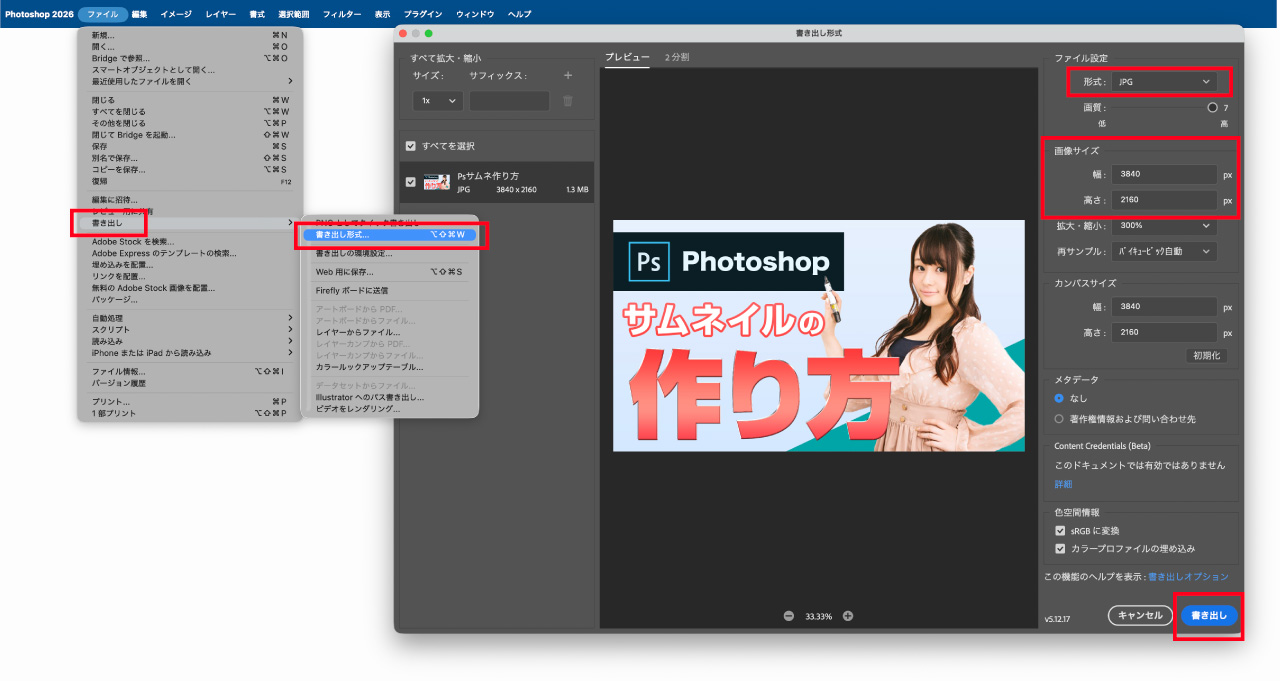Choose カラールックアップテーブル... item

pyautogui.click(x=390, y=367)
